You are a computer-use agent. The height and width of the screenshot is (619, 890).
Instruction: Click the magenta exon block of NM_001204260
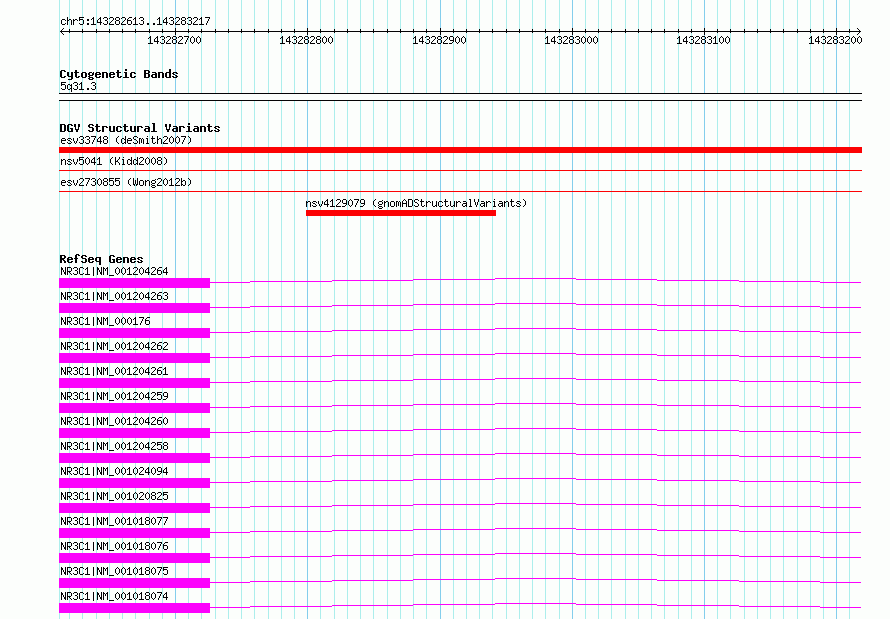click(135, 432)
